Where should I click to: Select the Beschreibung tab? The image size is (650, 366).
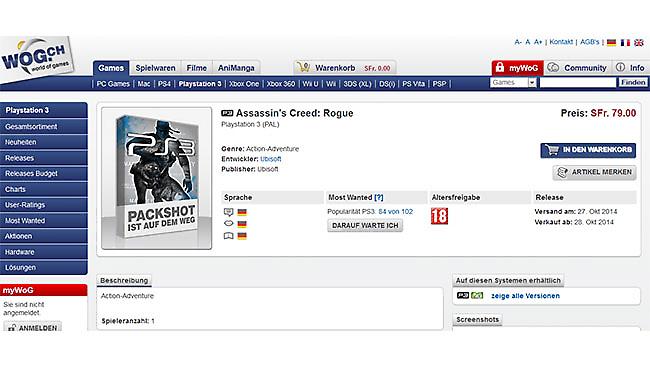pos(124,281)
